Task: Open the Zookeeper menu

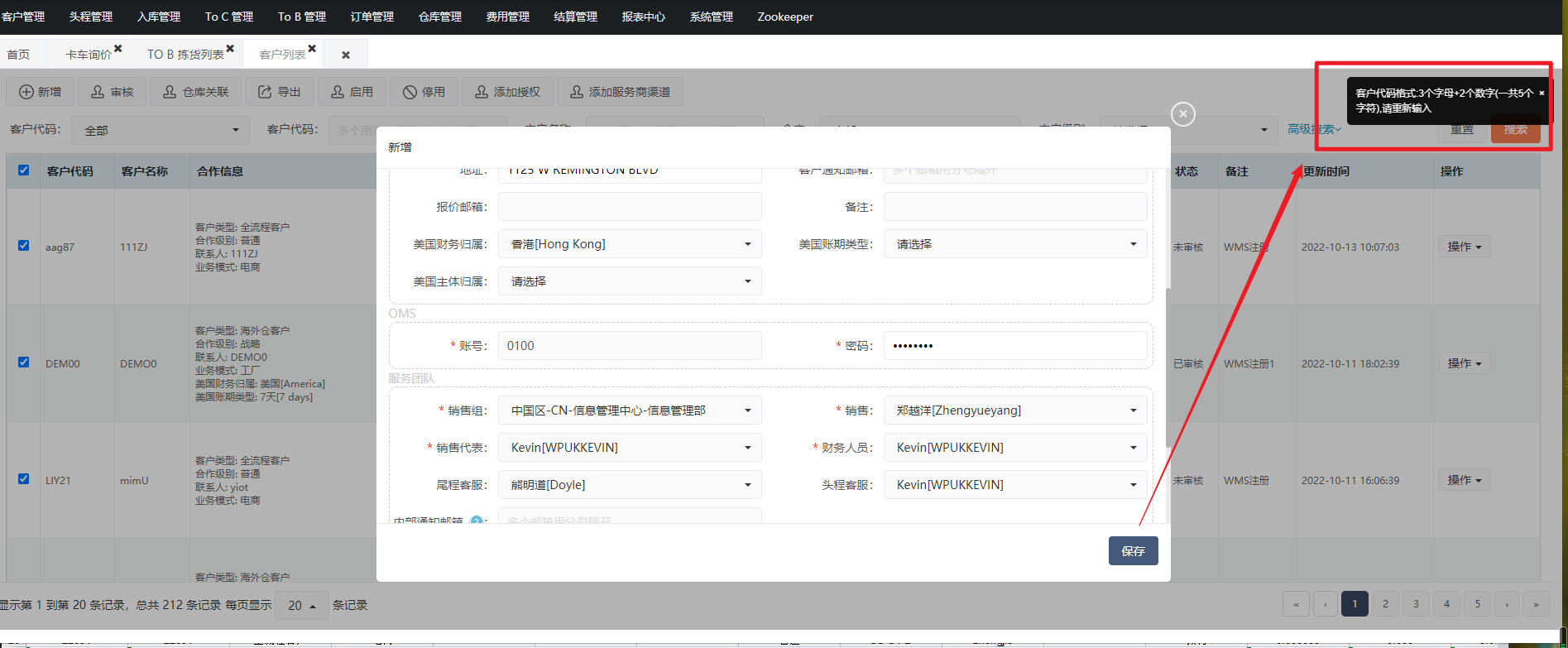Action: click(x=785, y=17)
